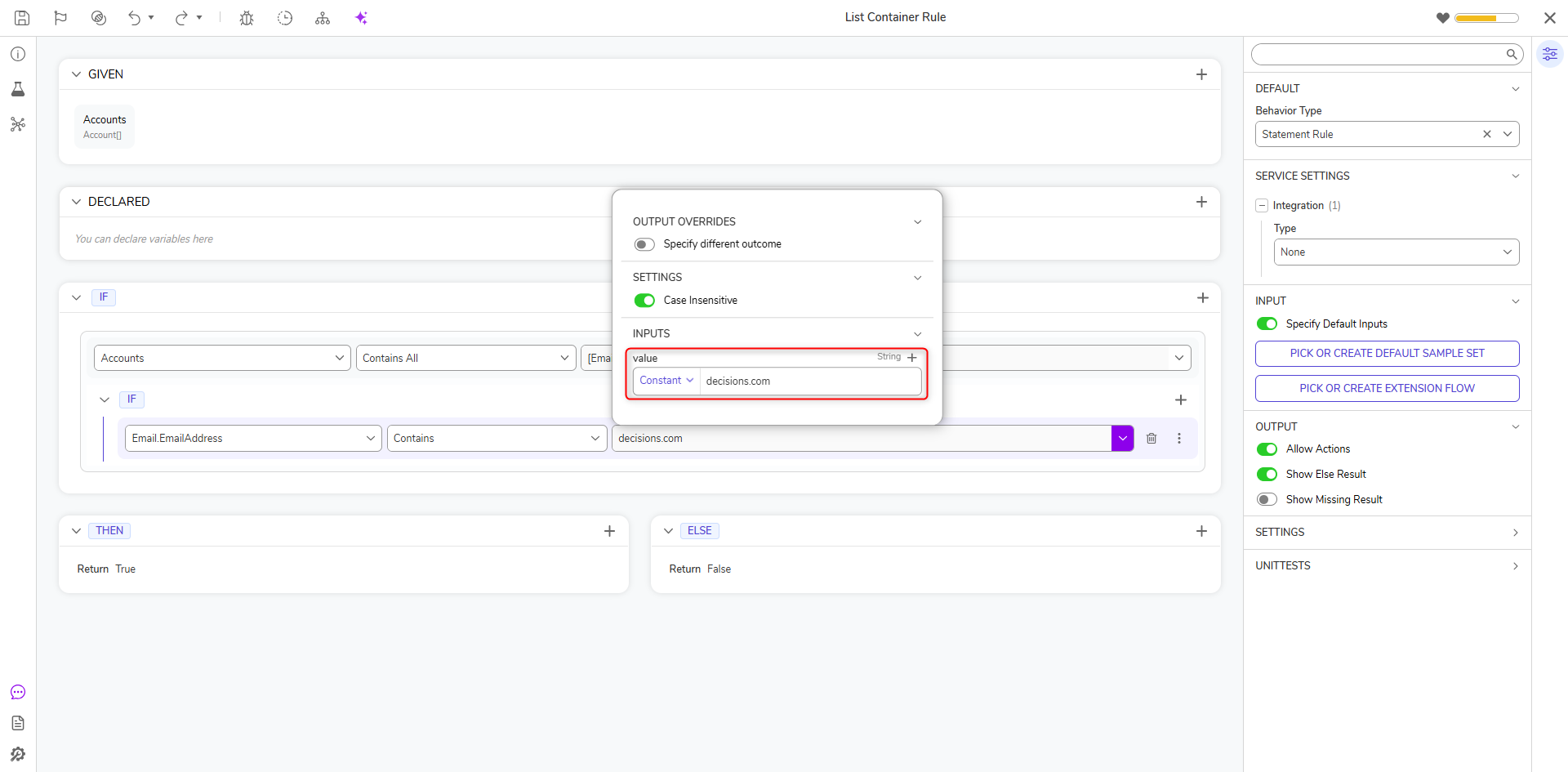Toggle Show Else Result switch
The image size is (1568, 772).
coord(1267,475)
